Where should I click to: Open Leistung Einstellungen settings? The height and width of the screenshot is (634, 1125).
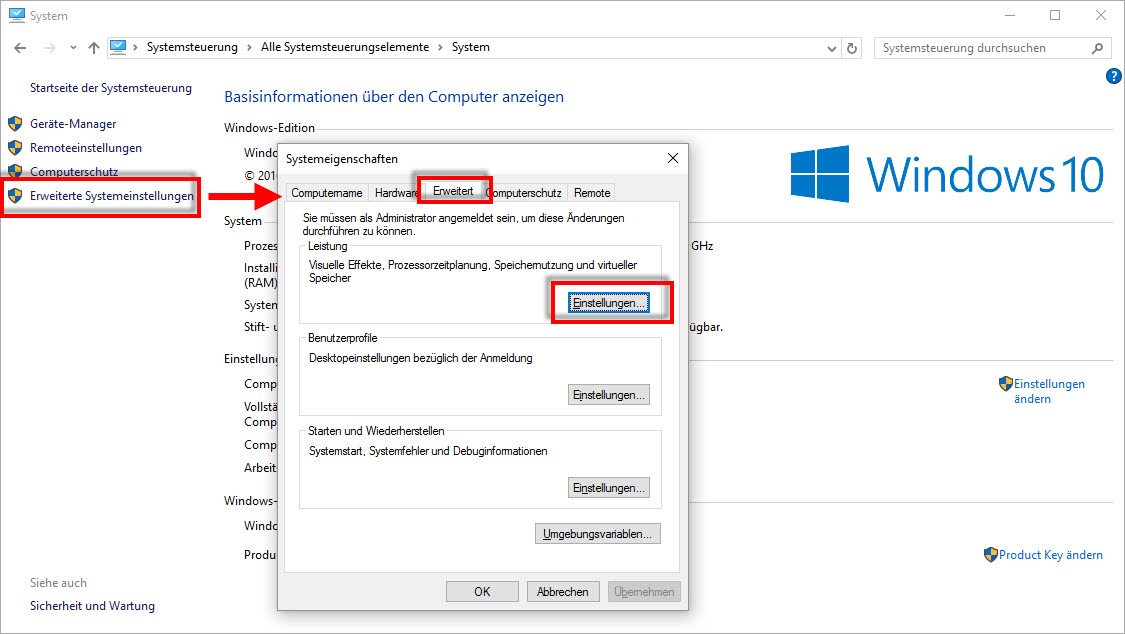pos(610,301)
